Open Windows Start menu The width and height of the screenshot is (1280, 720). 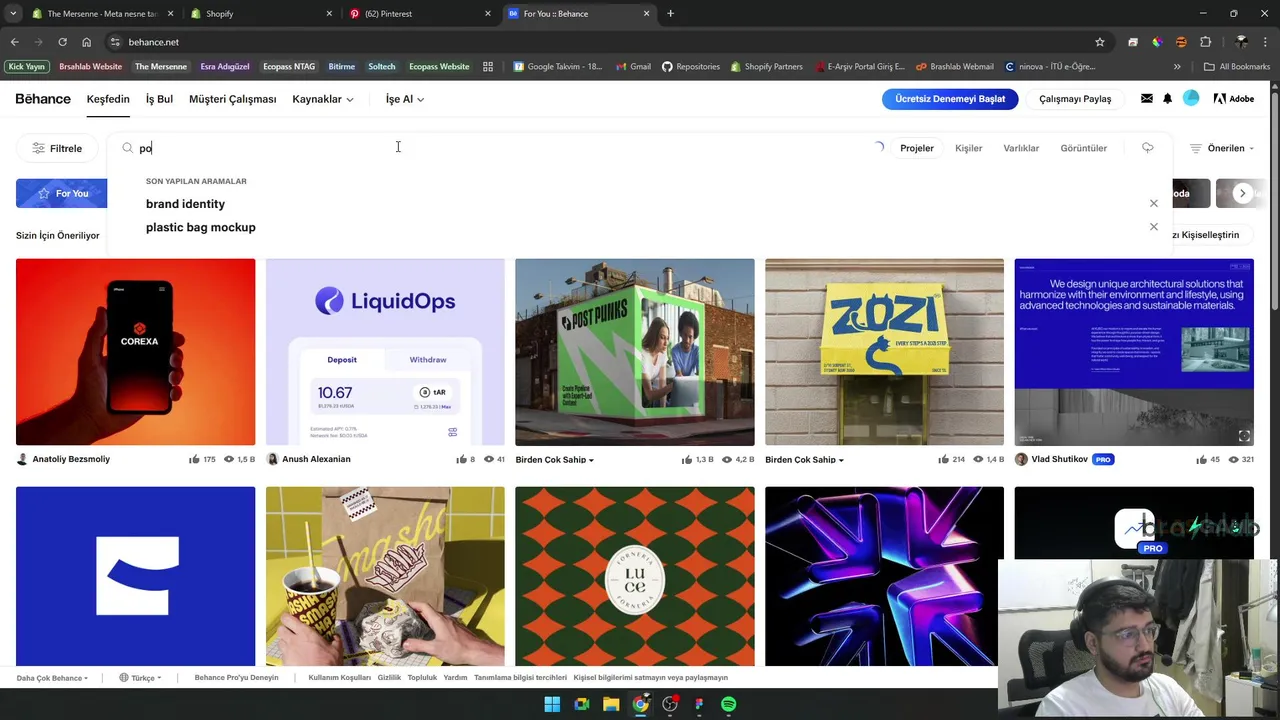coord(552,704)
